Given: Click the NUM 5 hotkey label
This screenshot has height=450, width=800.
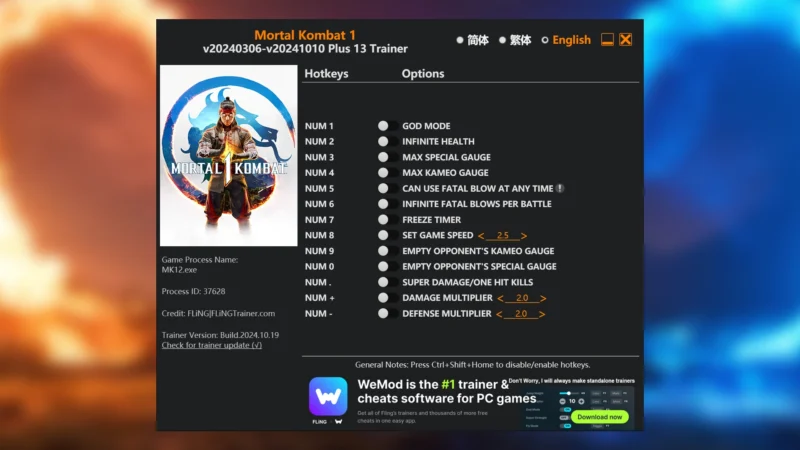Looking at the screenshot, I should point(319,188).
